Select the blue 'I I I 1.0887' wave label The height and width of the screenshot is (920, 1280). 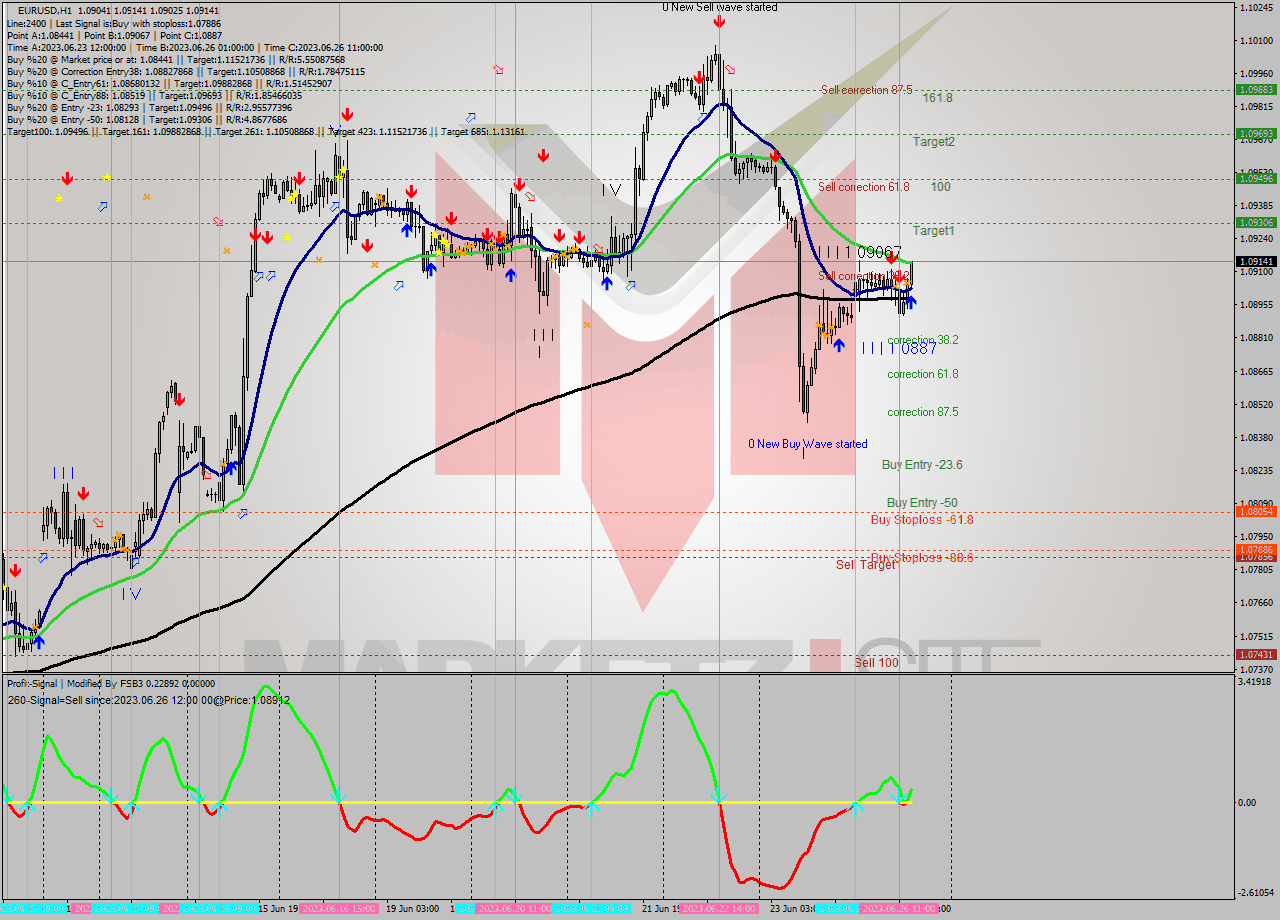pos(899,348)
